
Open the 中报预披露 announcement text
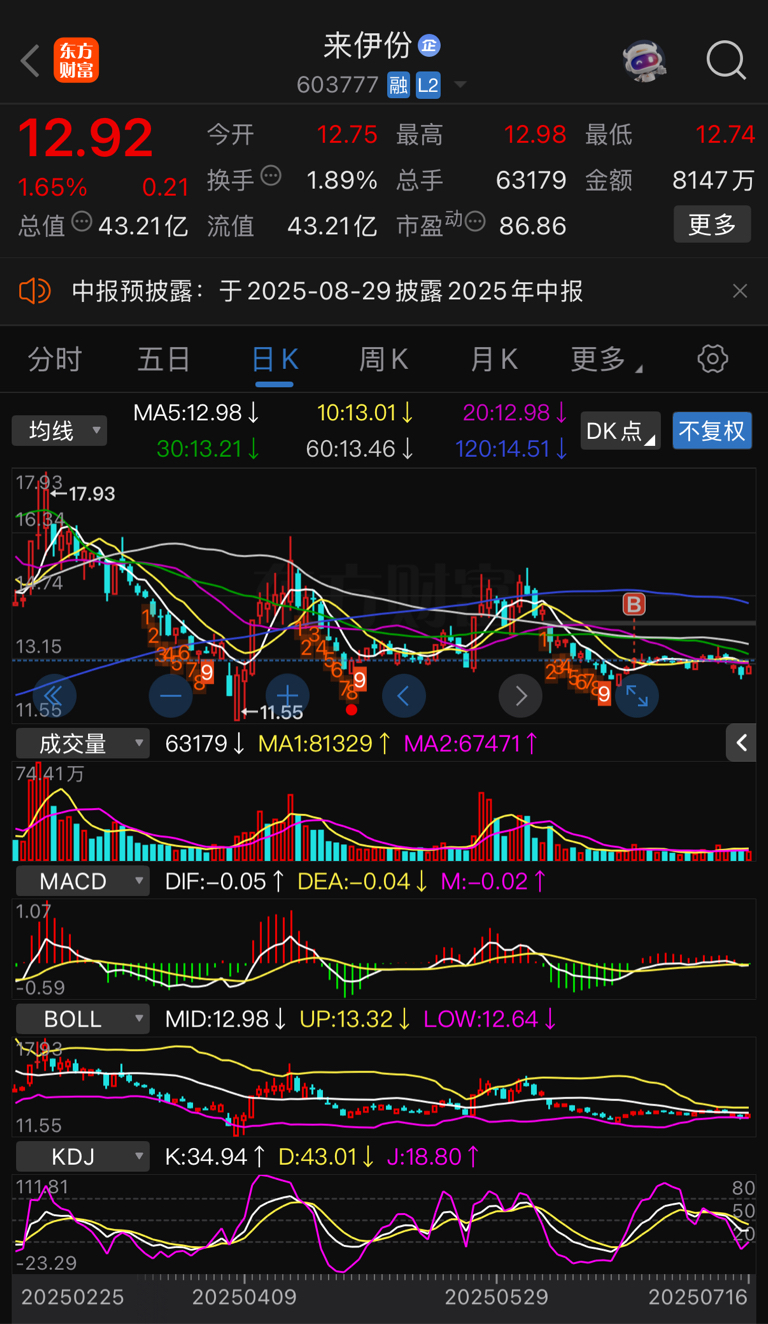coord(328,291)
